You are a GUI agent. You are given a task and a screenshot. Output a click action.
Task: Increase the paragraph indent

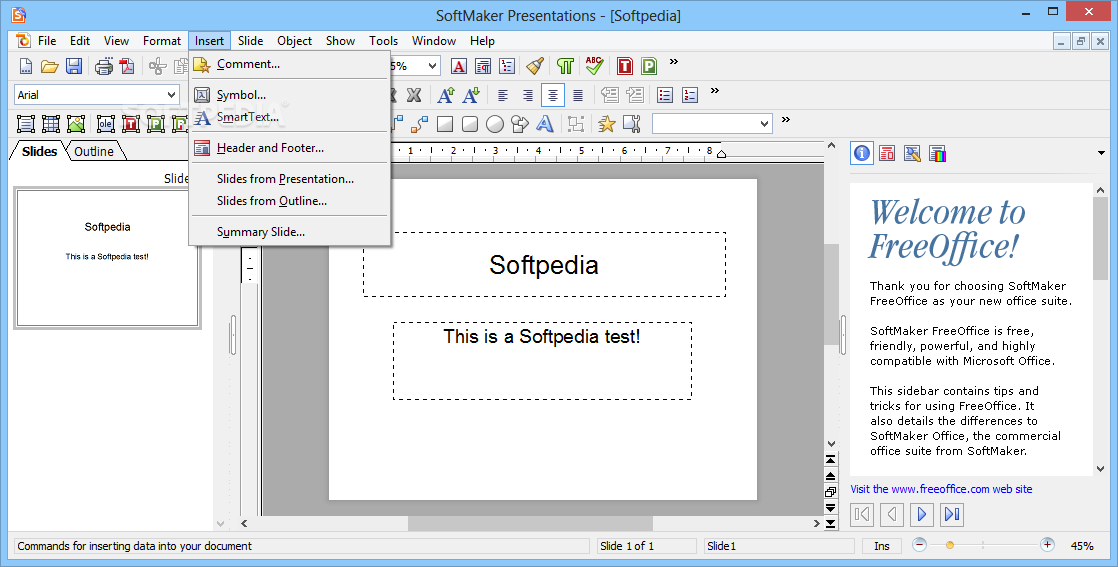click(x=635, y=95)
